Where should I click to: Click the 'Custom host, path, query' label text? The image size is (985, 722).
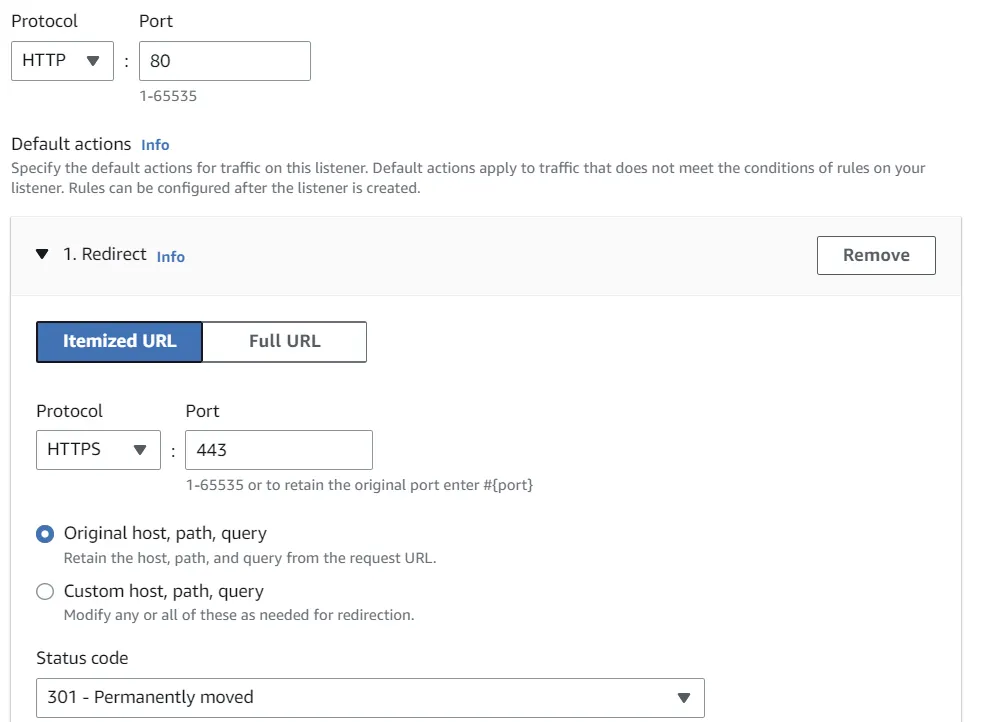point(164,592)
